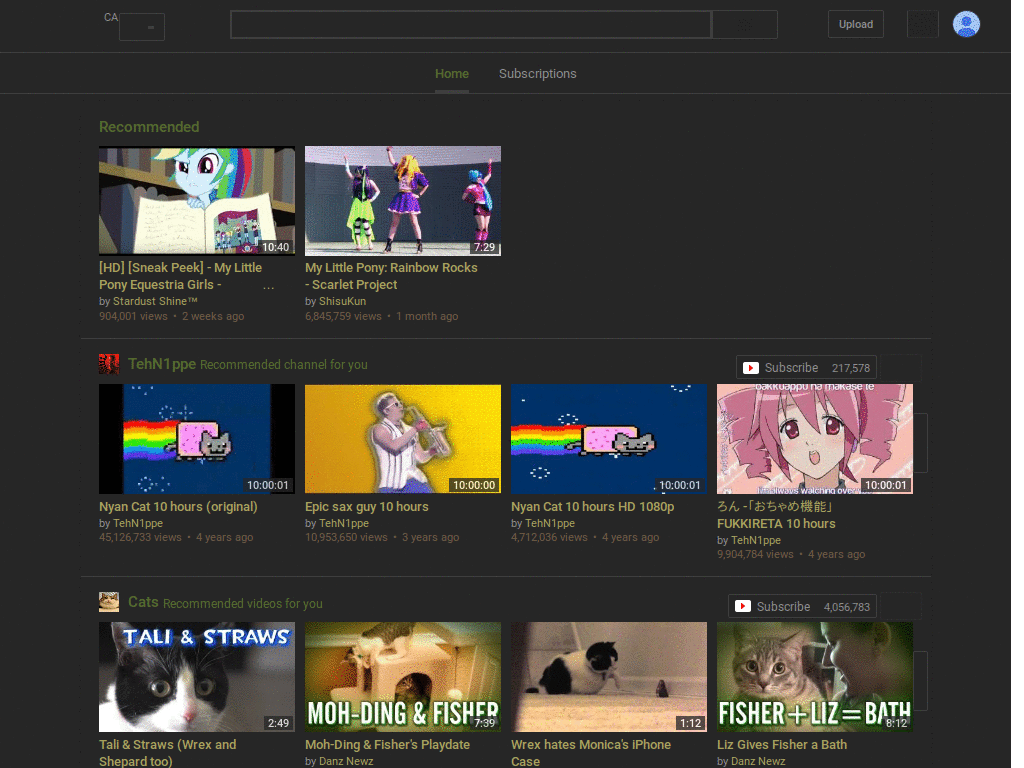Play Nyan Cat HD 1080p thumbnail
The image size is (1024, 768).
[x=609, y=439]
